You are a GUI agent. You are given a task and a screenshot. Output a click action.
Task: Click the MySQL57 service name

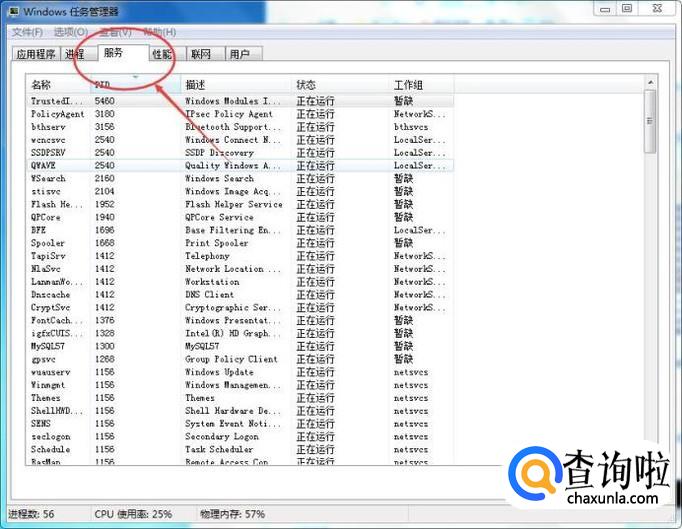(48, 346)
